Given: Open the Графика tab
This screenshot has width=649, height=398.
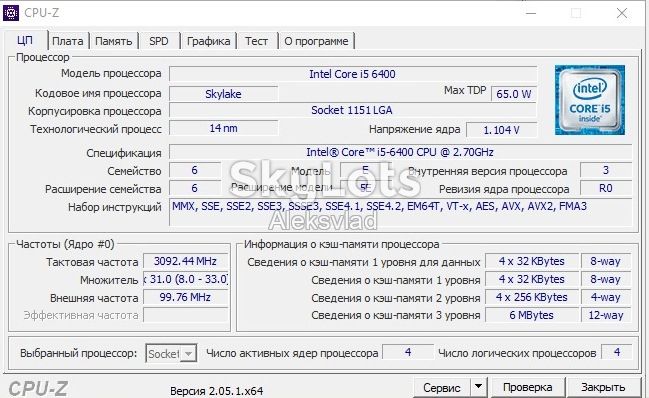Looking at the screenshot, I should coord(208,41).
